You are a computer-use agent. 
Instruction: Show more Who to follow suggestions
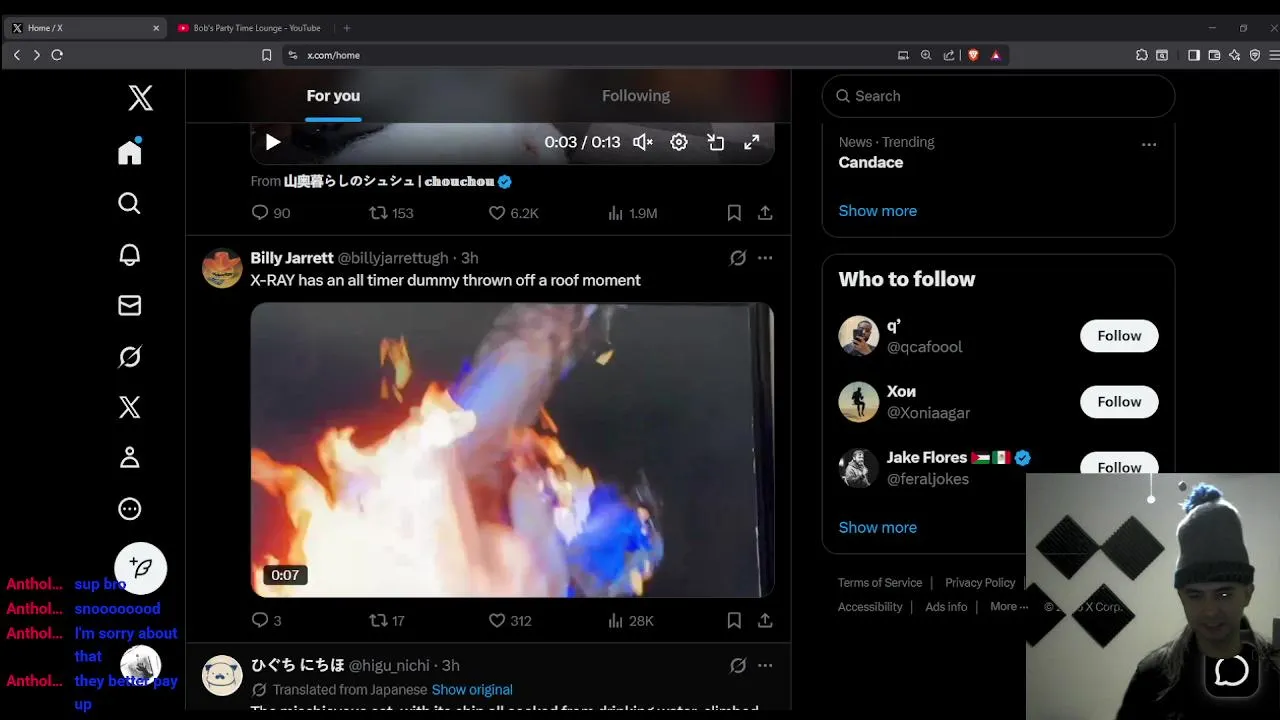click(x=878, y=528)
